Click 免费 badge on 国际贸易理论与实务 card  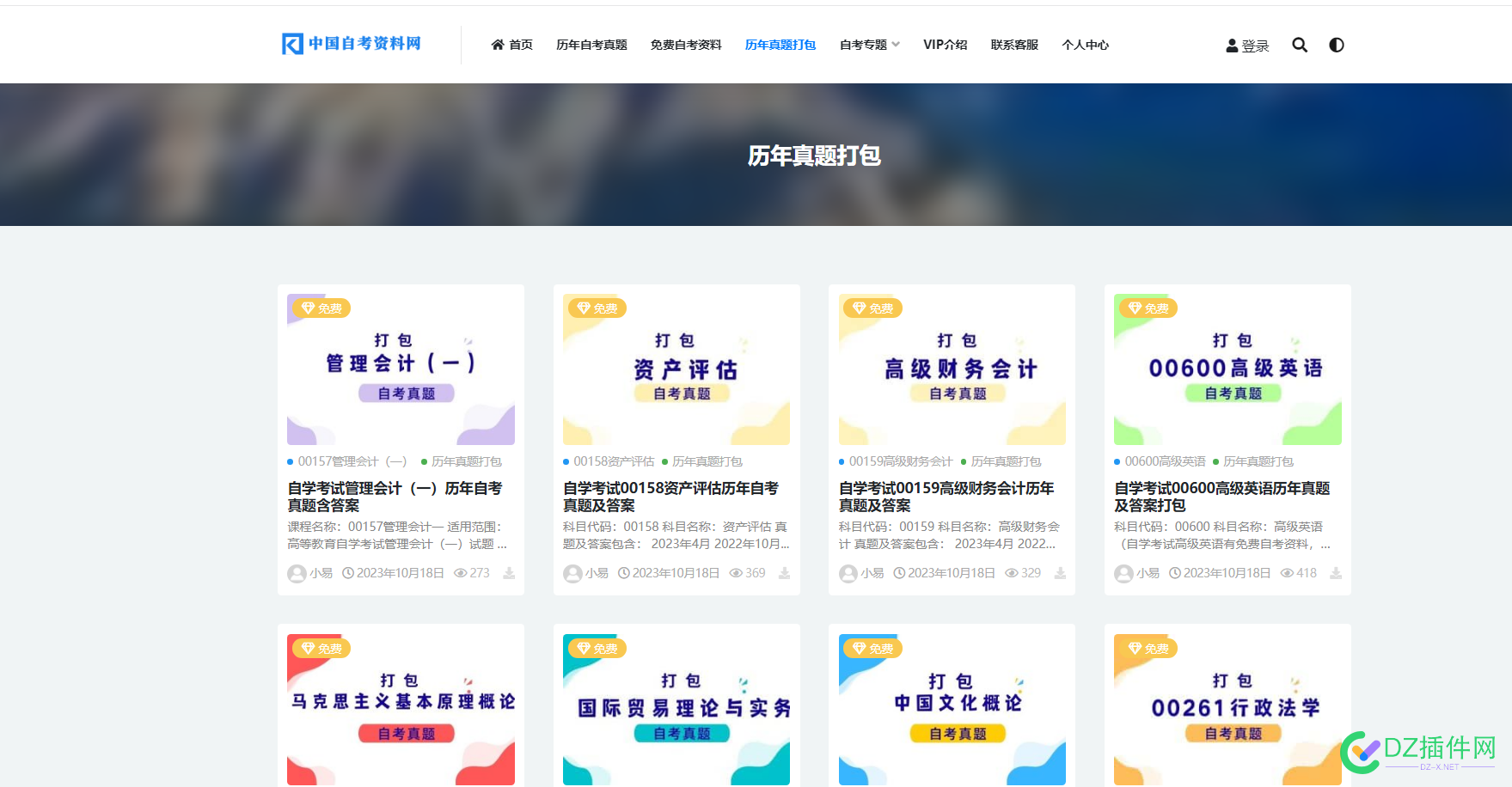tap(597, 649)
